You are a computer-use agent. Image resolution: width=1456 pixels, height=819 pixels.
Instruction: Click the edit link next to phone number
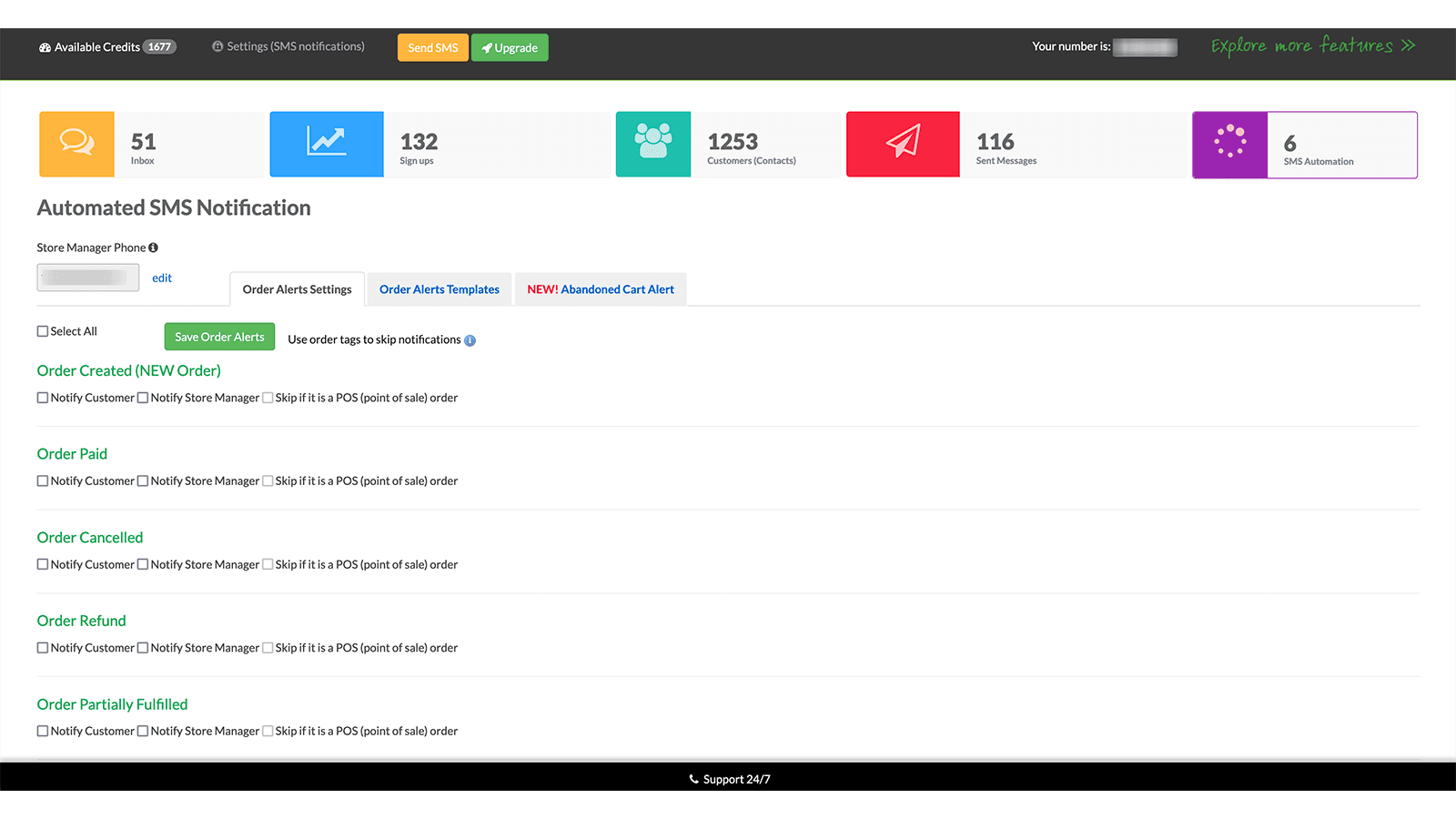[162, 278]
